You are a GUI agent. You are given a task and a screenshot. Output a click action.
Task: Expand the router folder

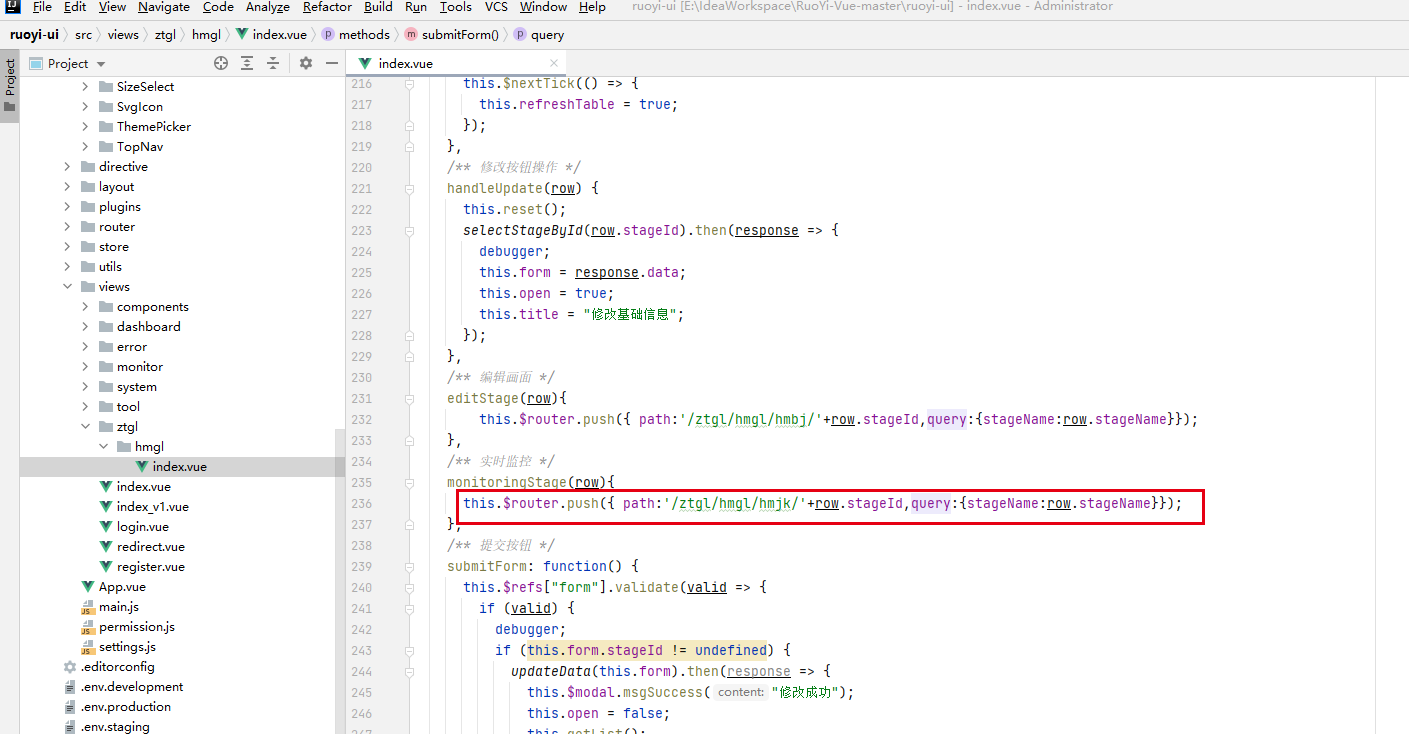[x=67, y=227]
